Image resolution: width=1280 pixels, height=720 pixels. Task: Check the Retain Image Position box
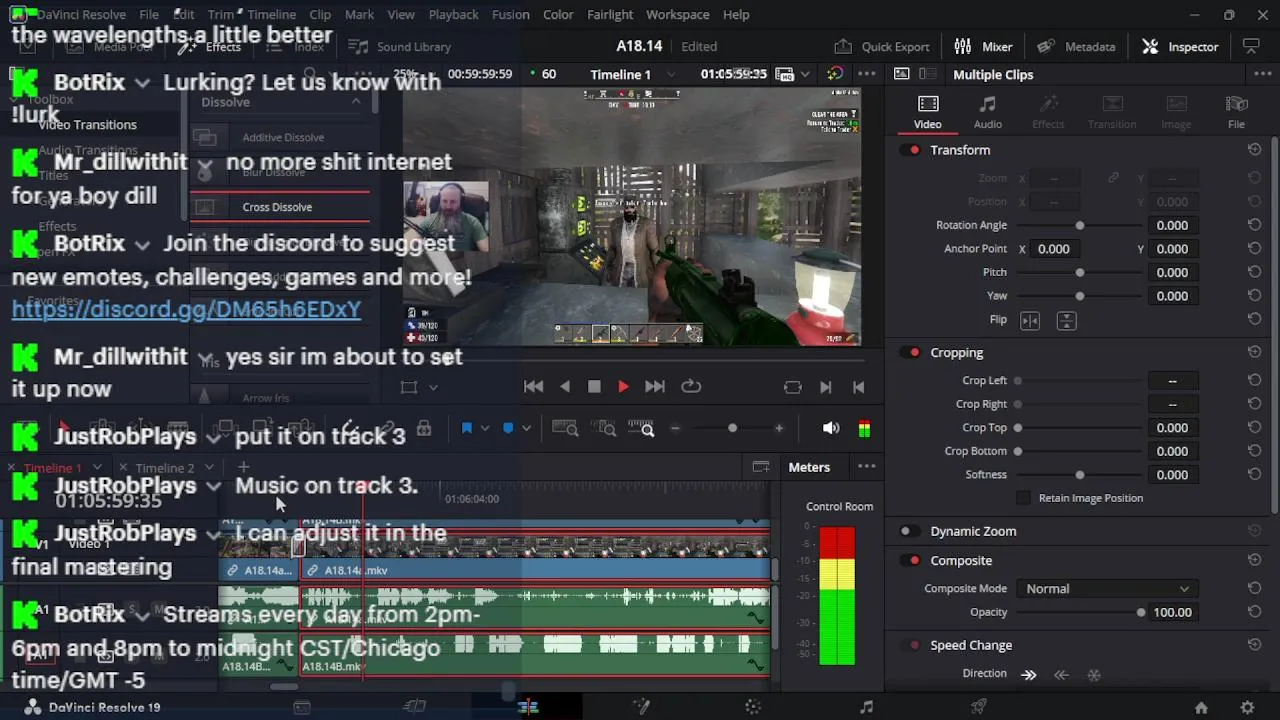(1023, 498)
